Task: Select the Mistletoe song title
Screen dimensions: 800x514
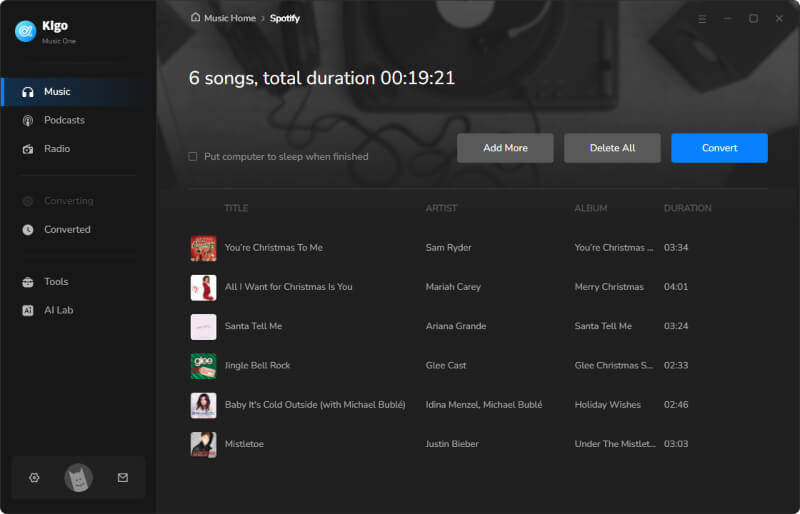Action: coord(244,444)
